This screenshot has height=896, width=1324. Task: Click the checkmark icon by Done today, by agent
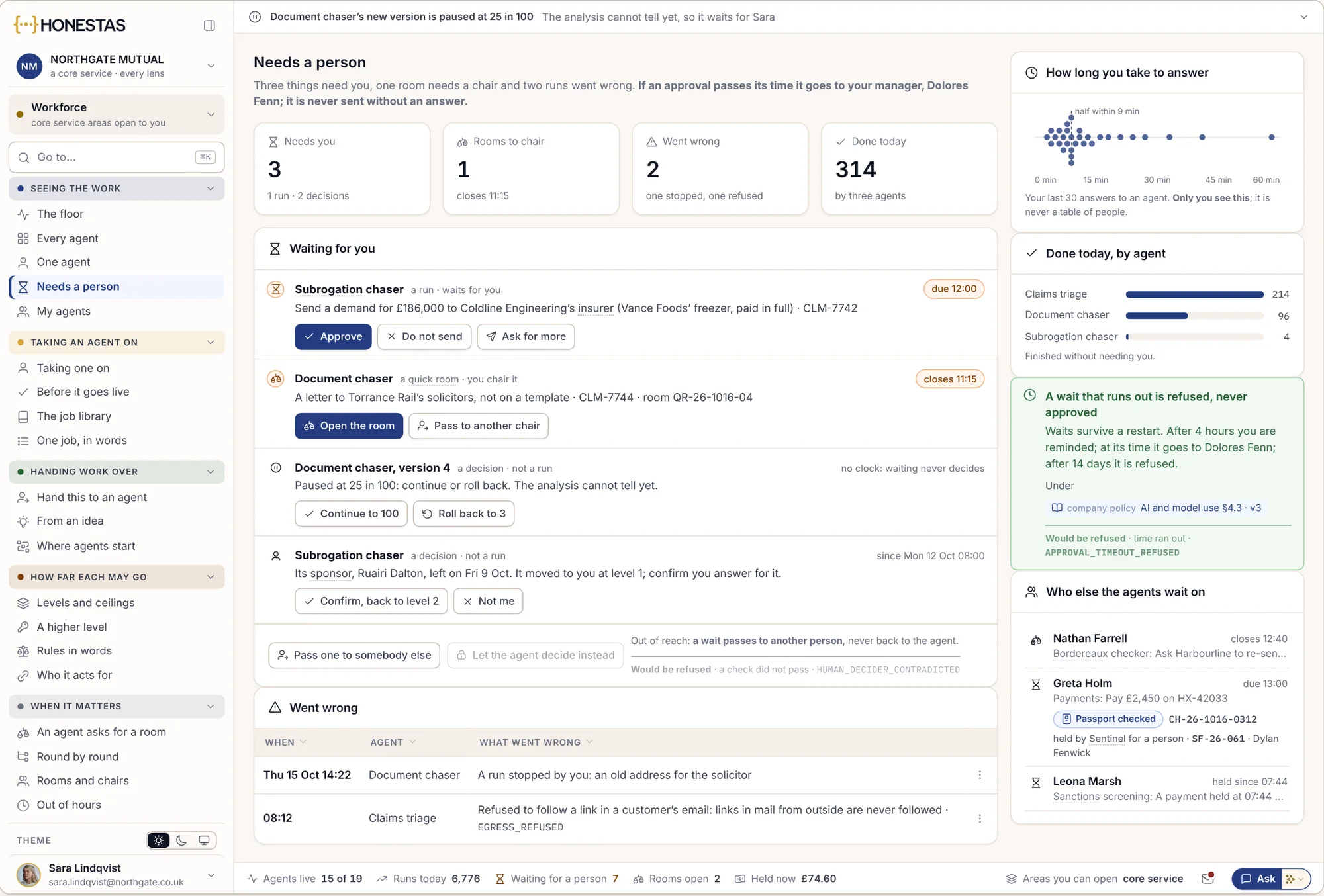[x=1031, y=253]
